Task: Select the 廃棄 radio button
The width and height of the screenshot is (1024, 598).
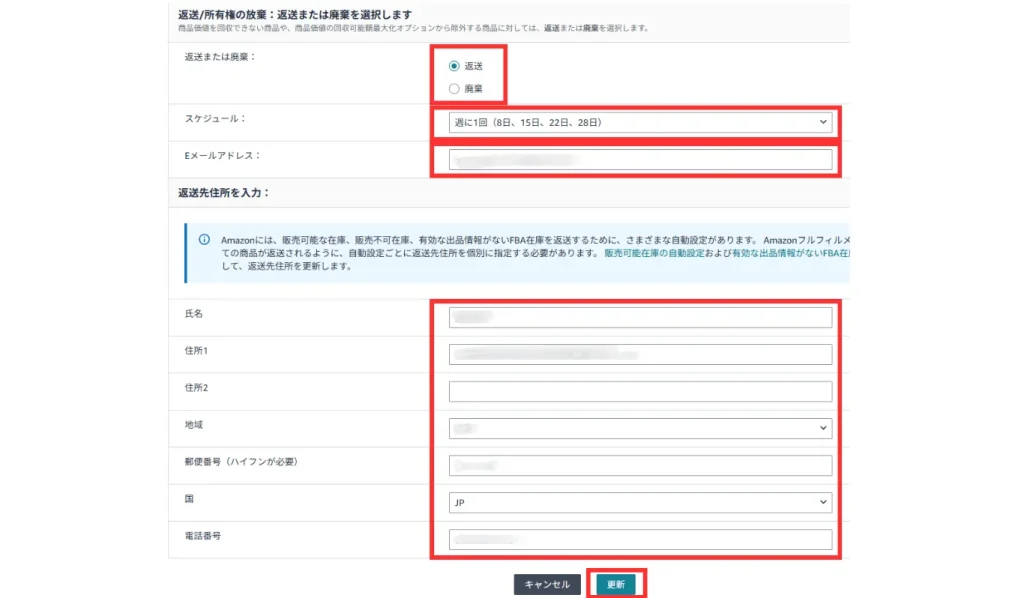Action: coord(455,89)
